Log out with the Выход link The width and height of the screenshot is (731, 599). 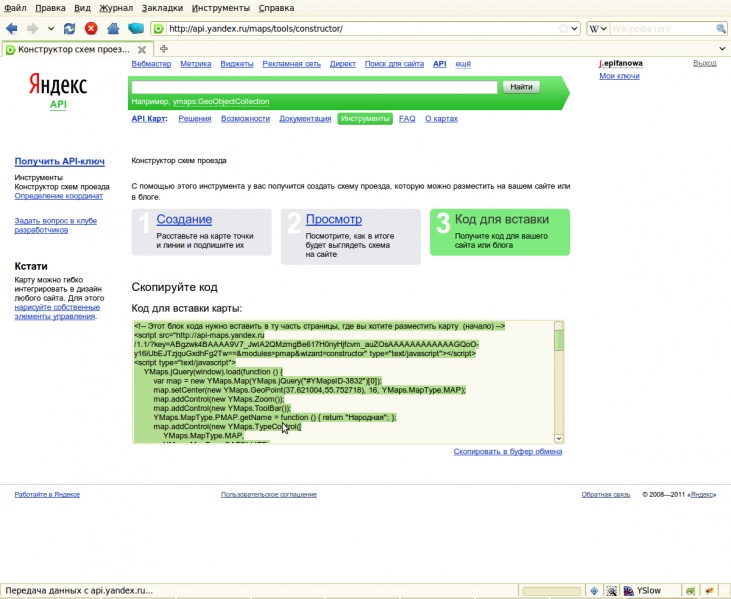704,63
